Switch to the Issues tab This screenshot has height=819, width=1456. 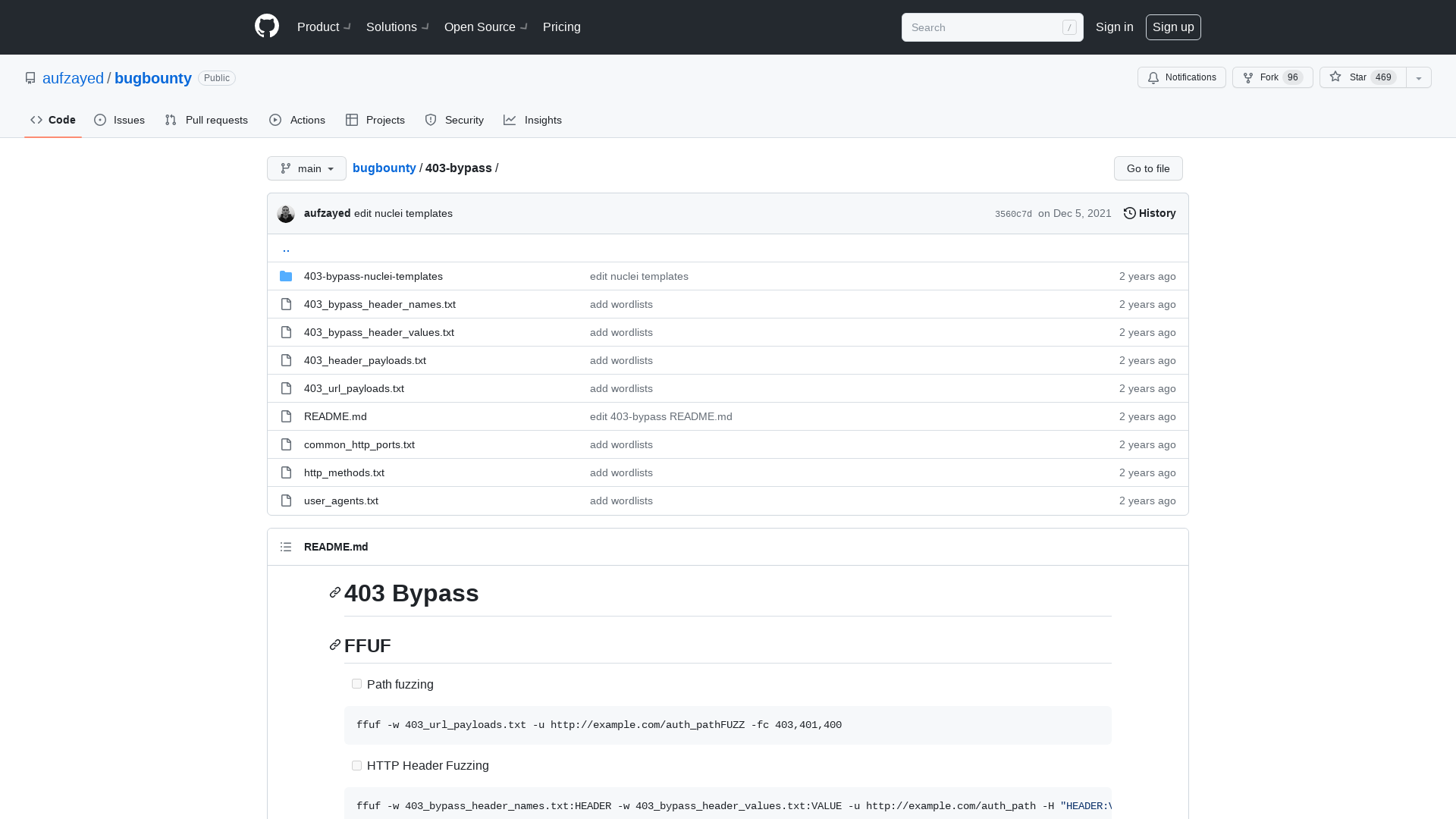120,120
